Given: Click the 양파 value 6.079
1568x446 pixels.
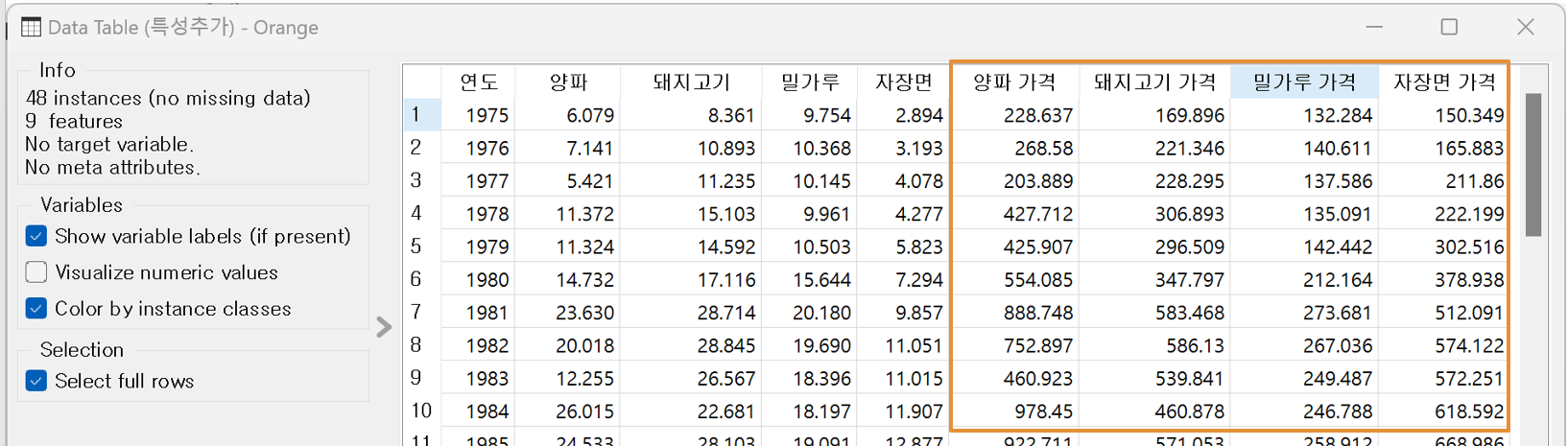Looking at the screenshot, I should [568, 115].
